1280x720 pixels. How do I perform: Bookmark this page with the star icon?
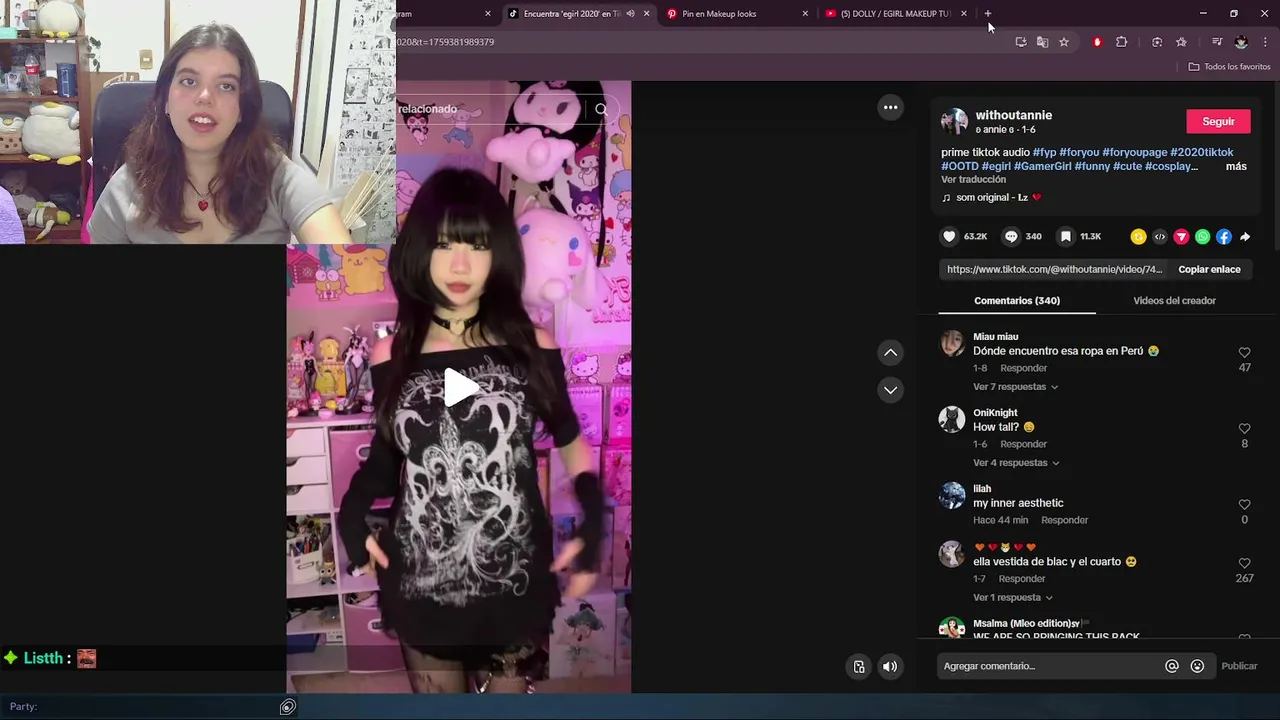pos(1064,42)
